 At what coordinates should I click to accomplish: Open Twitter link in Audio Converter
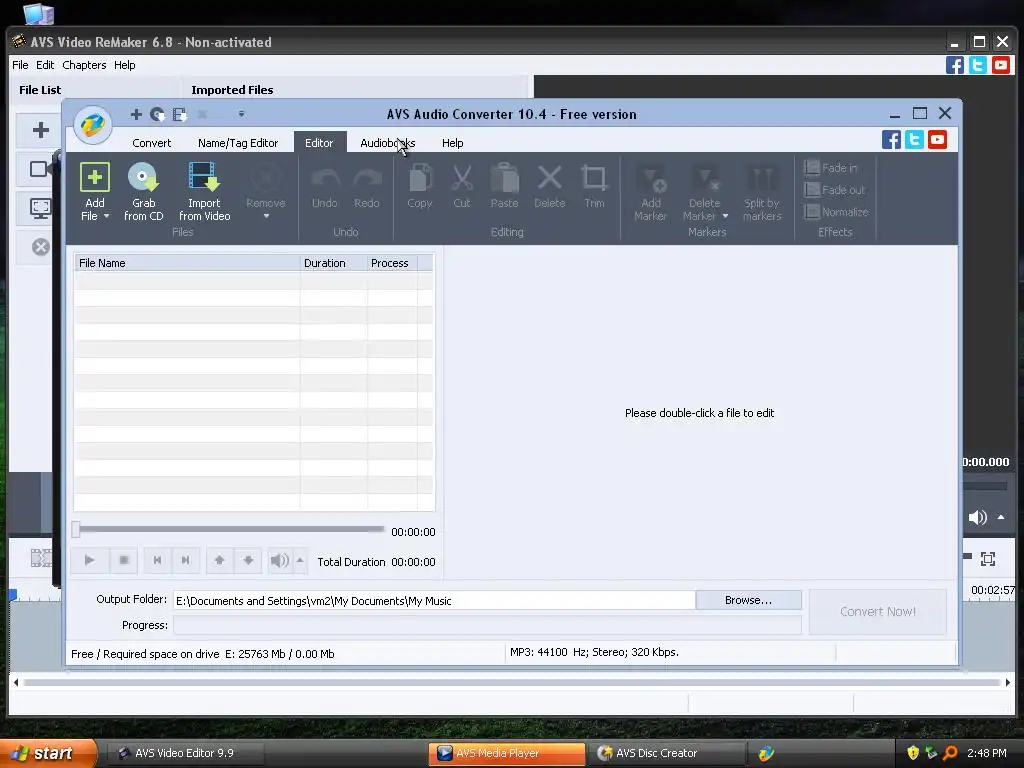[914, 140]
